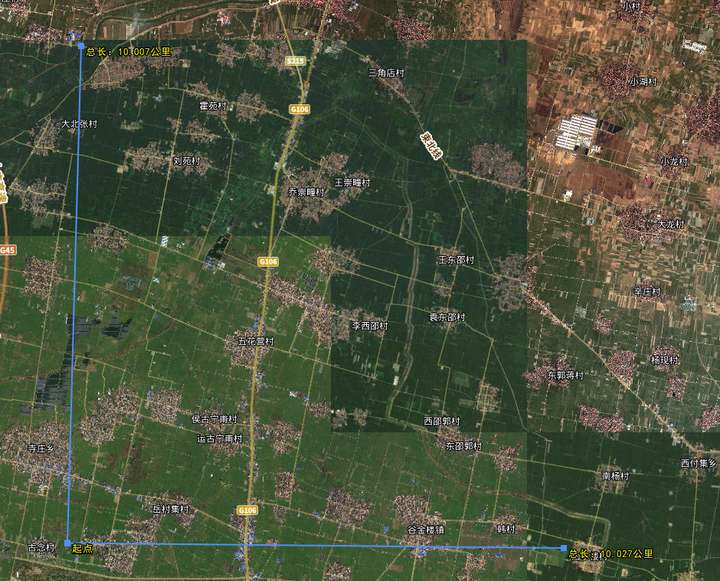720x581 pixels.
Task: Click the 总长: 10.007公里 distance label
Action: [x=129, y=52]
